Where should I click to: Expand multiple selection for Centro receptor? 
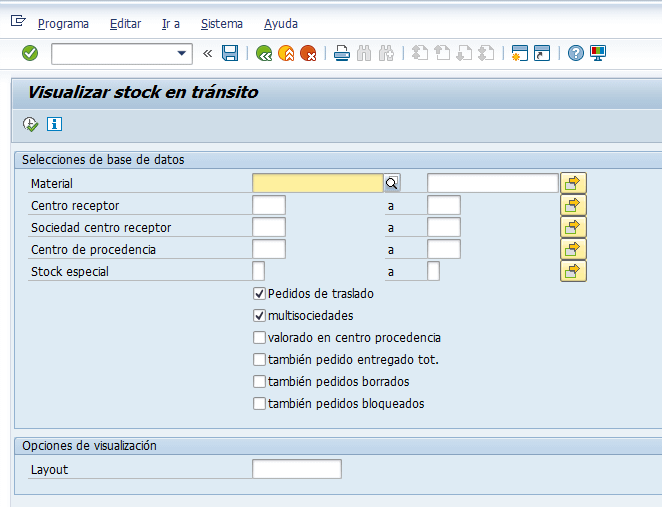[573, 205]
